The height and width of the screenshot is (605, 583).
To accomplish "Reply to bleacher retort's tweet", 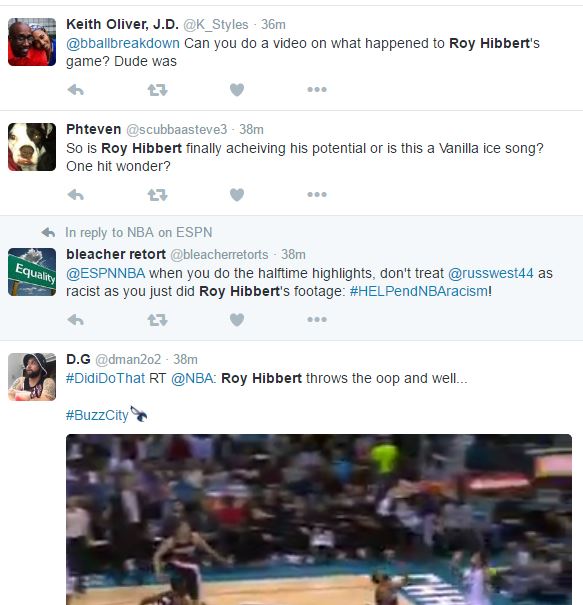I will point(76,320).
